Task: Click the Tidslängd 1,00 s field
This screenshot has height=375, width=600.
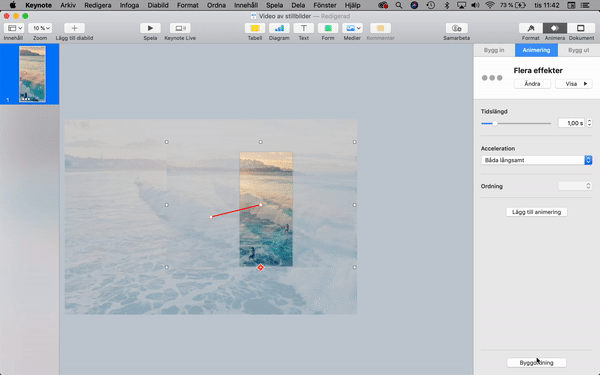Action: tap(571, 123)
